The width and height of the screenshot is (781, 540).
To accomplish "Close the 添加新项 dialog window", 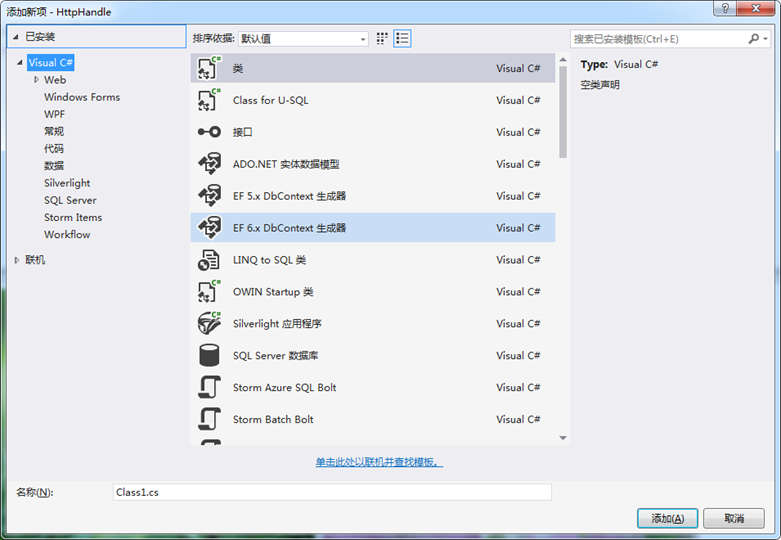I will tap(756, 8).
